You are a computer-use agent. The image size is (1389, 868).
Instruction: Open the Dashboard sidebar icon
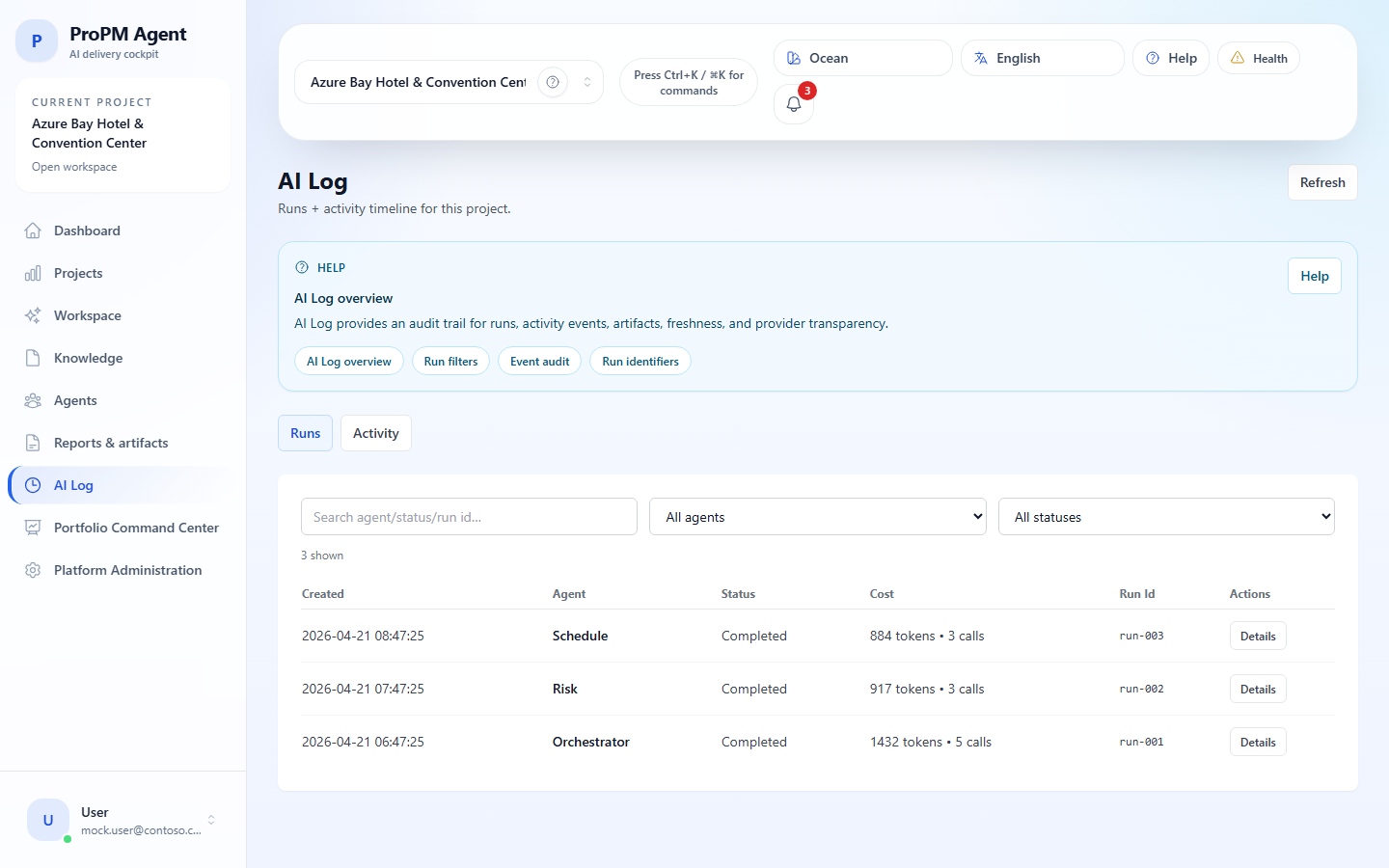click(x=33, y=231)
